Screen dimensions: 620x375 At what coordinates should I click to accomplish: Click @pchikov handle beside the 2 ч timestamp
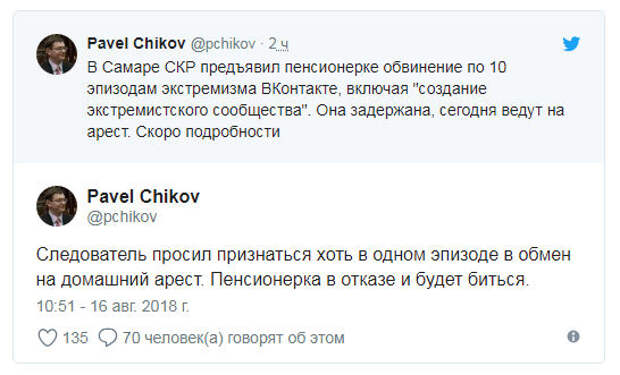point(223,44)
